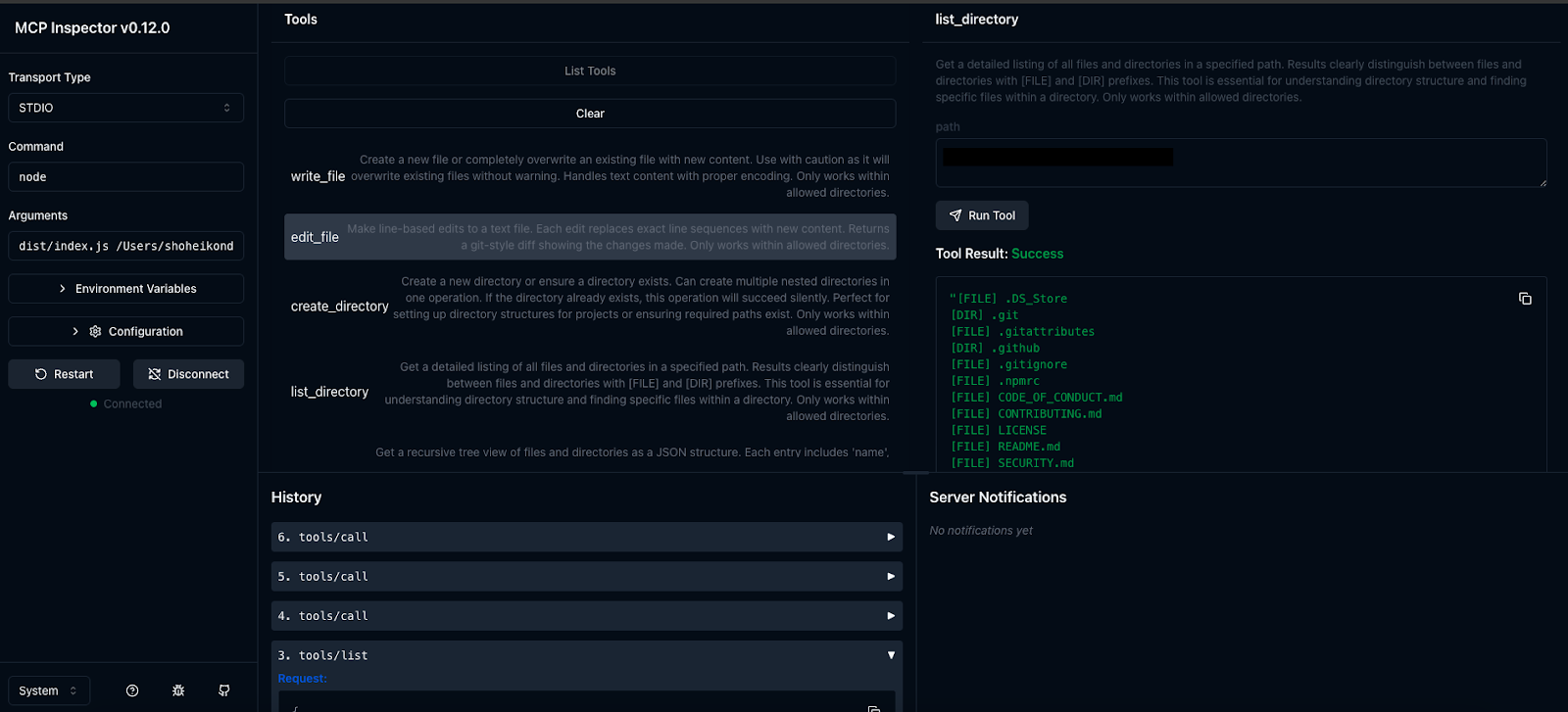Clear the tools list
This screenshot has height=712, width=1568.
click(590, 114)
